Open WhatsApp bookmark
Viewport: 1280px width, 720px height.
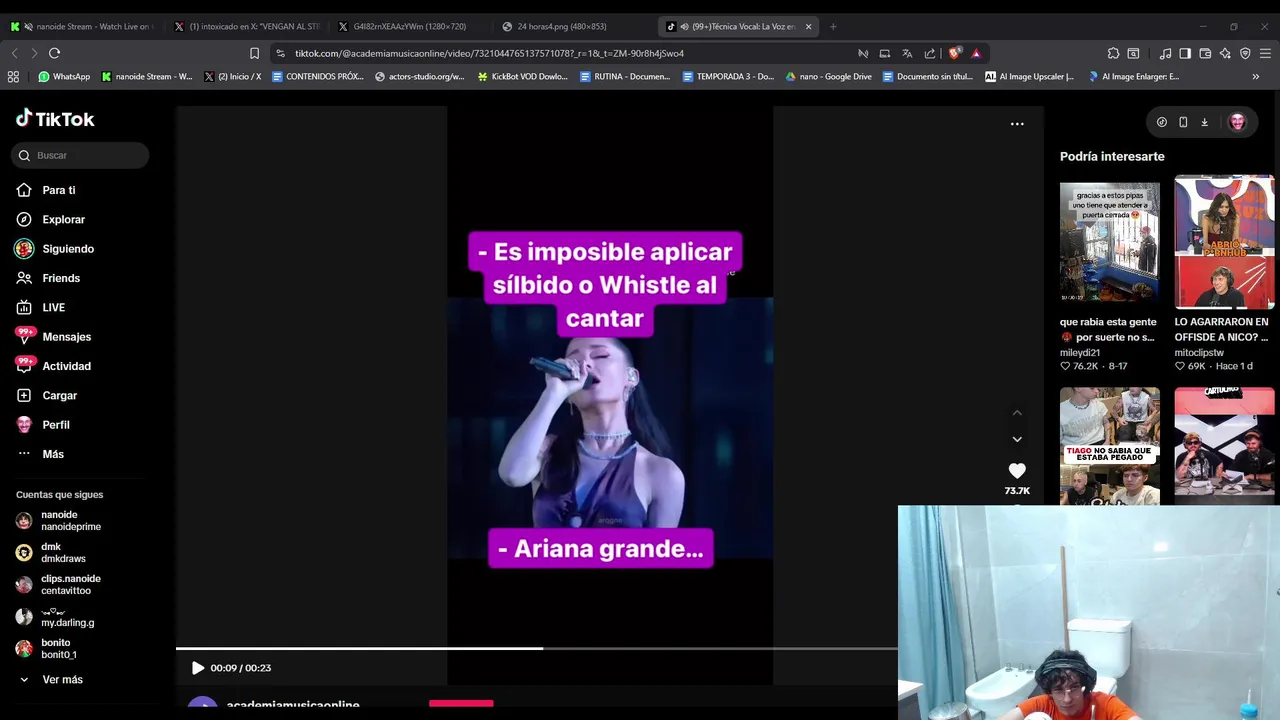click(x=64, y=76)
